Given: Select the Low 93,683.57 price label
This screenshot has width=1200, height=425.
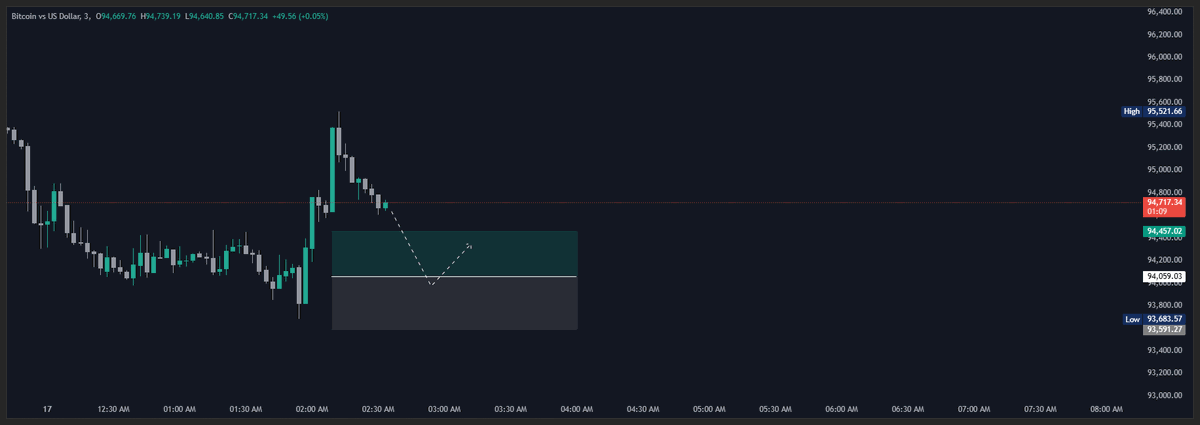Looking at the screenshot, I should (x=1153, y=319).
